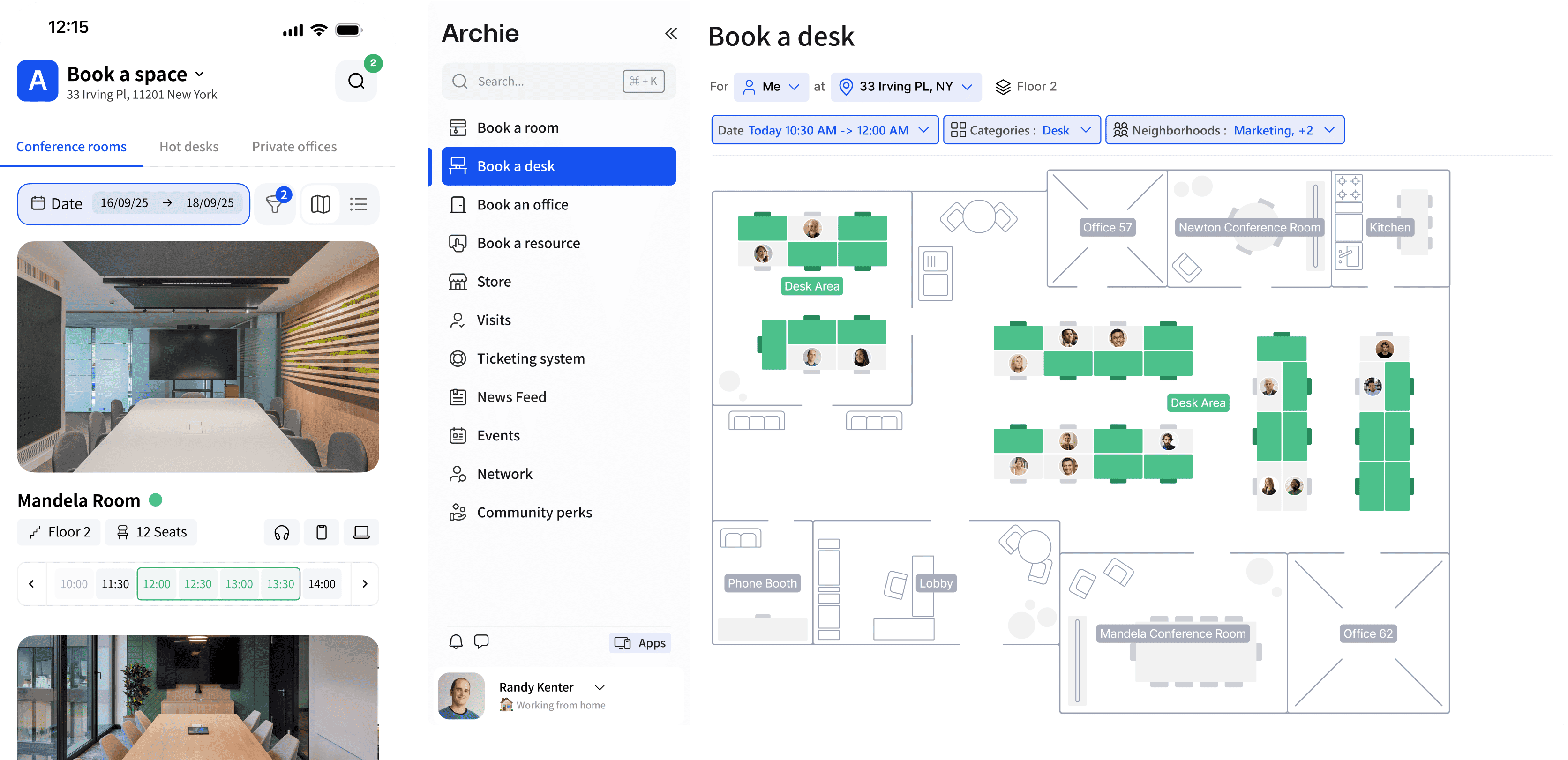
Task: Expand the Neighborhoods: Marketing dropdown
Action: point(1225,130)
